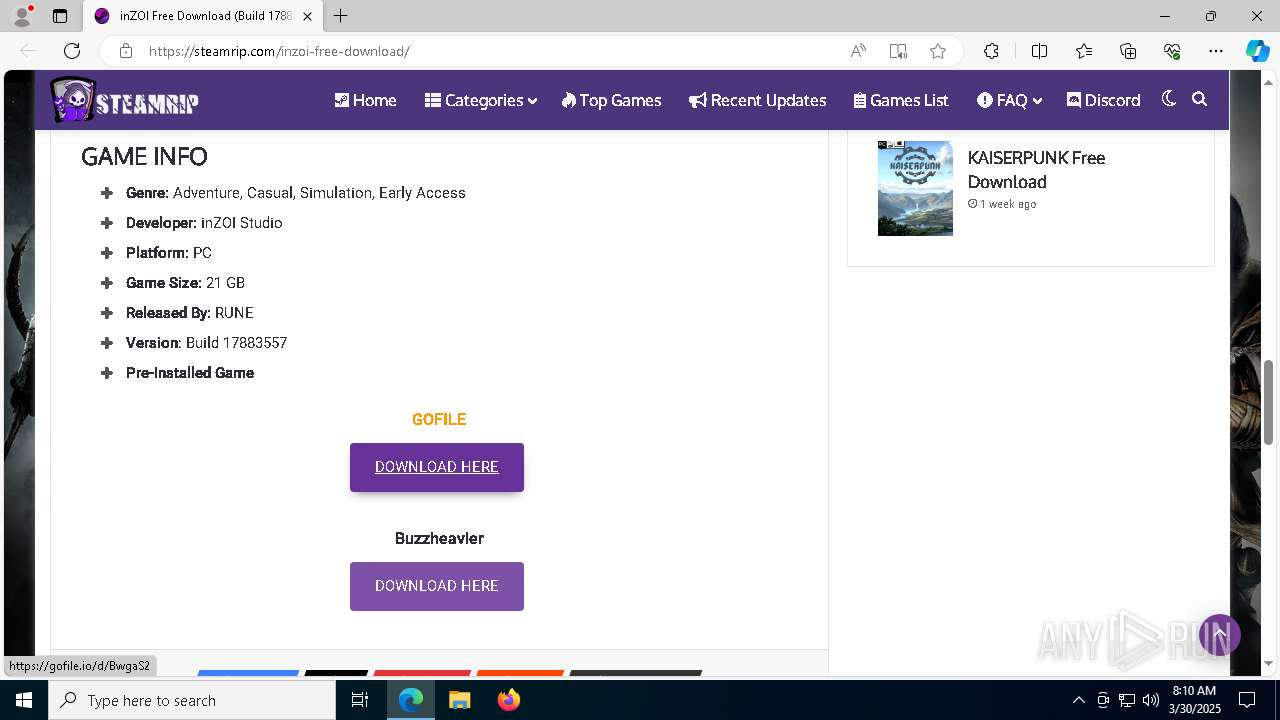The image size is (1280, 720).
Task: Click GOFILE Download Here button
Action: [437, 467]
